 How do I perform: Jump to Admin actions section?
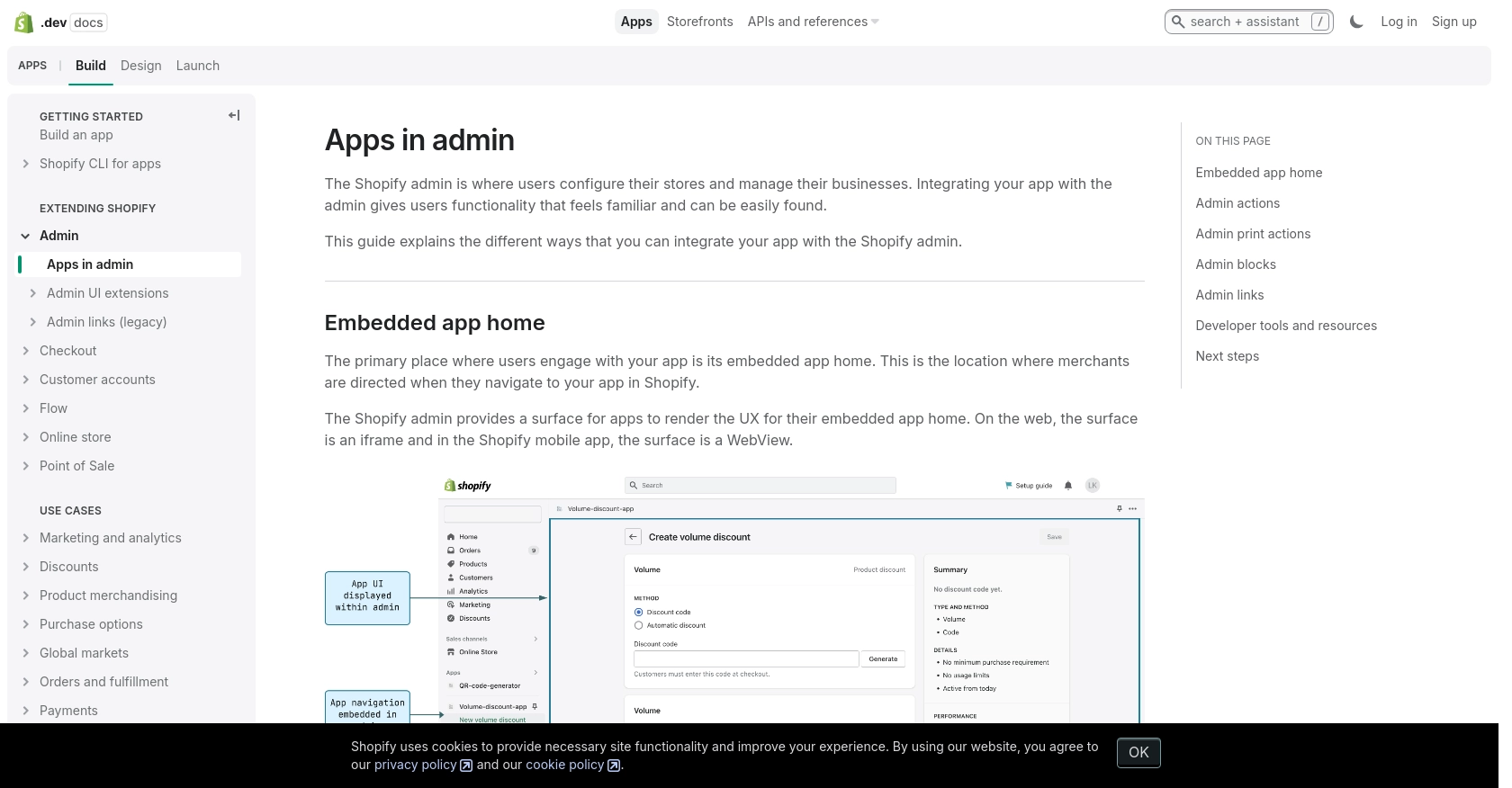tap(1237, 203)
